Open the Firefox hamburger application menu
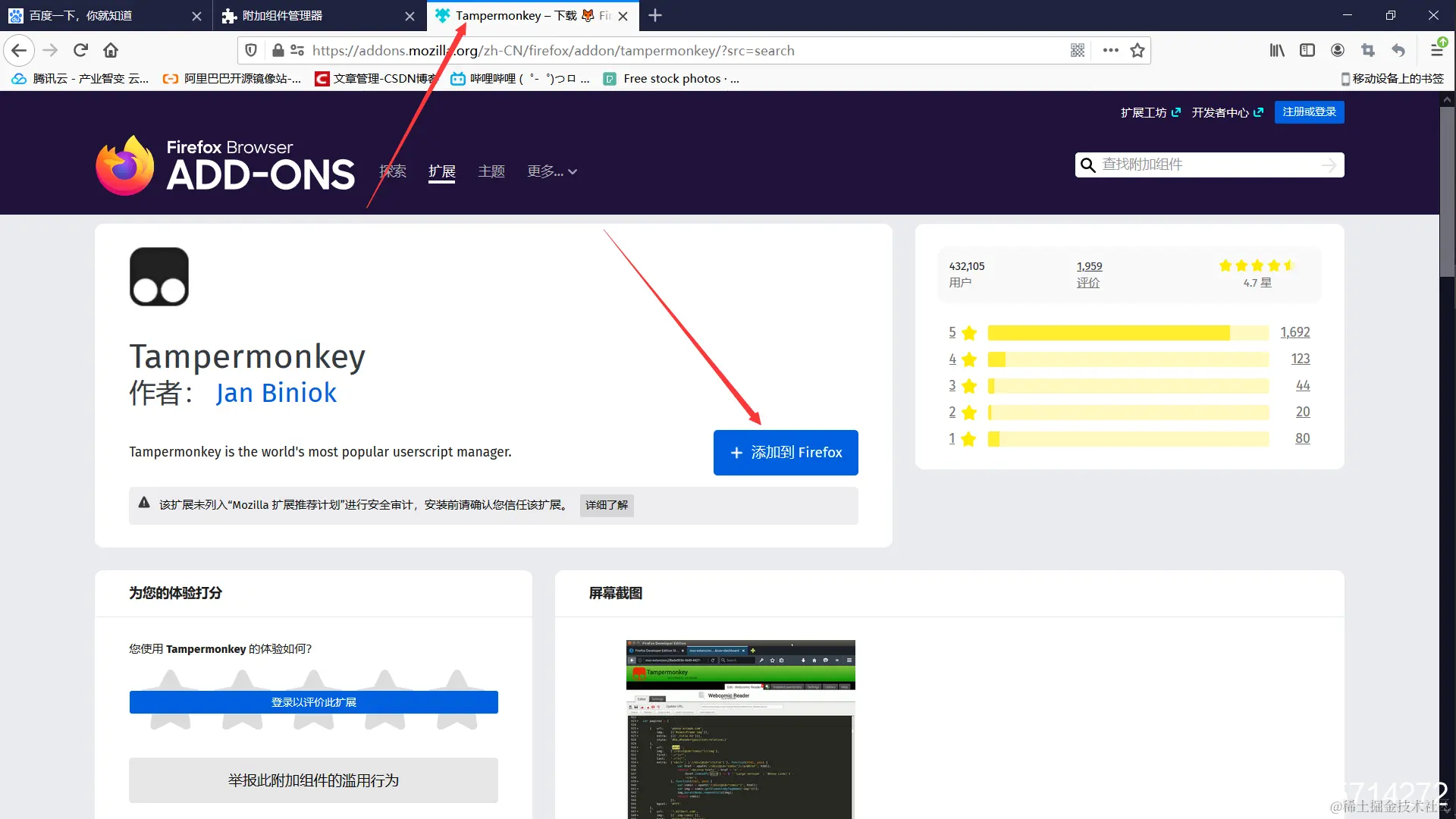This screenshot has width=1456, height=819. [1437, 50]
